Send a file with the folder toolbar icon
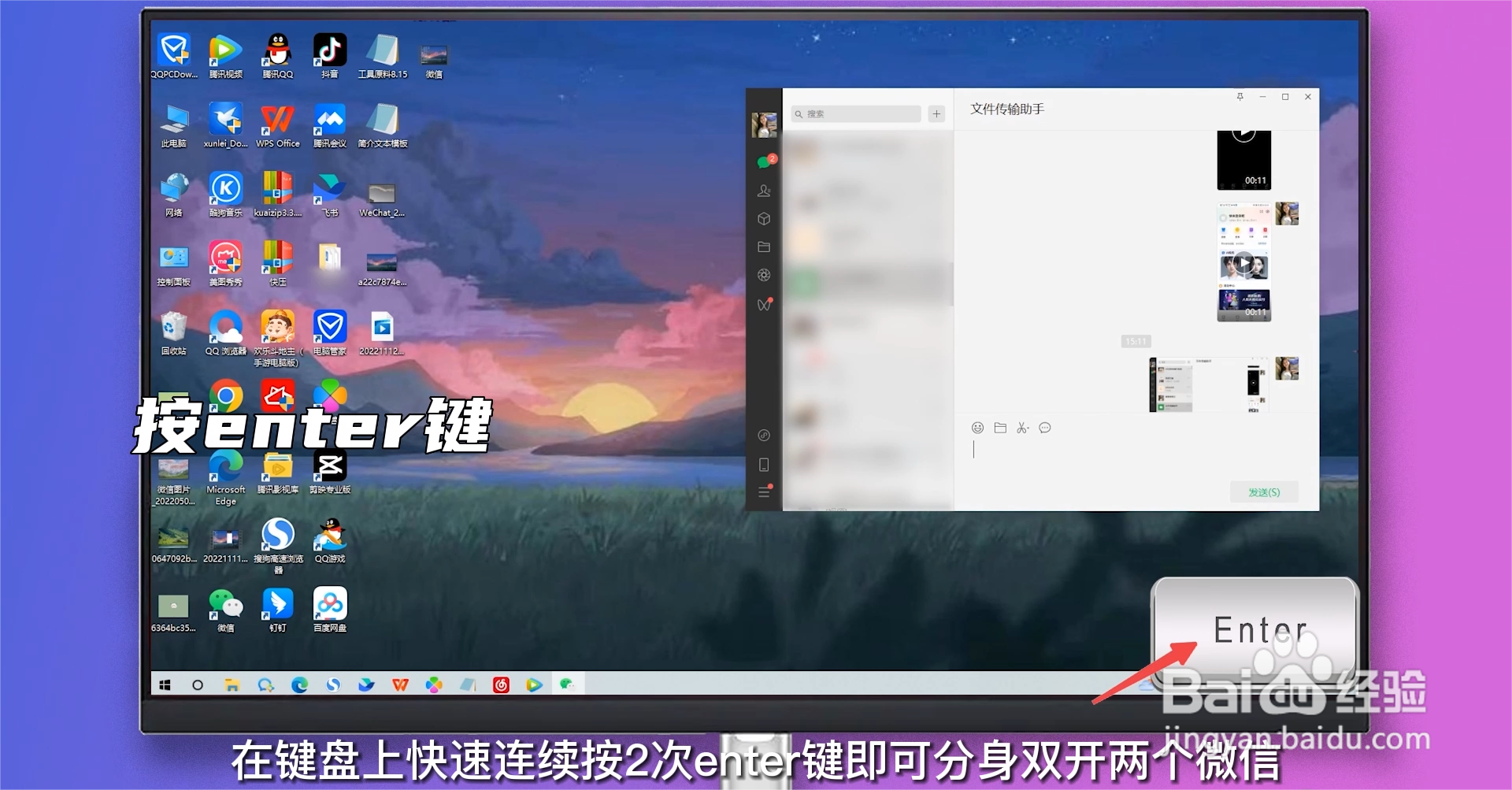 pyautogui.click(x=1000, y=428)
